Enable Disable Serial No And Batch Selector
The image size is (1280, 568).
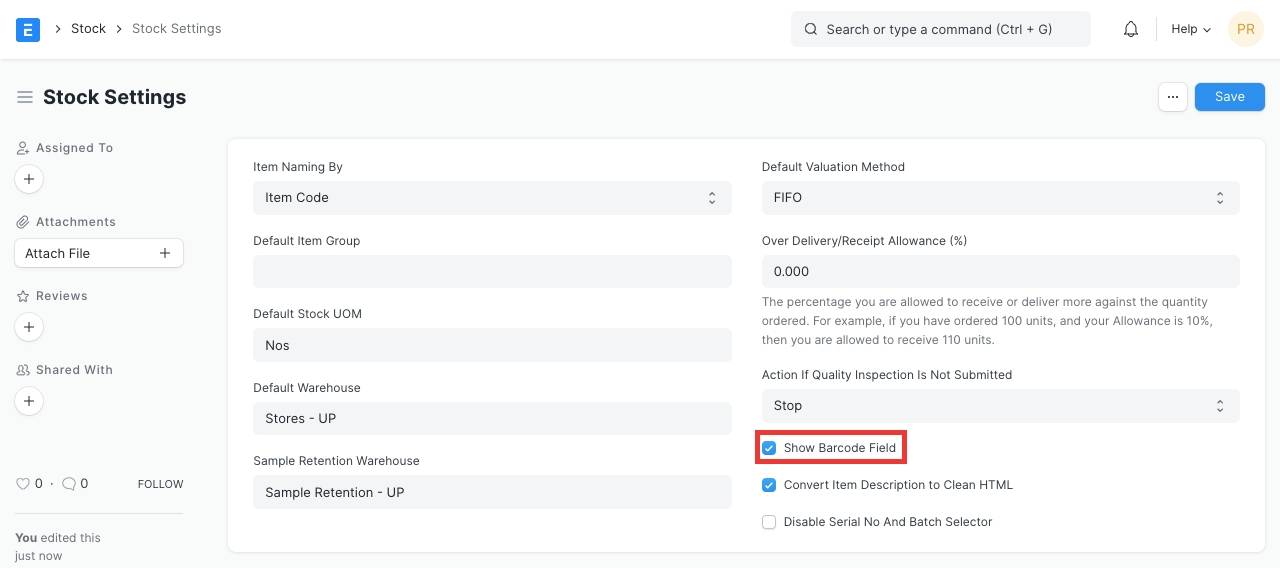[x=769, y=522]
